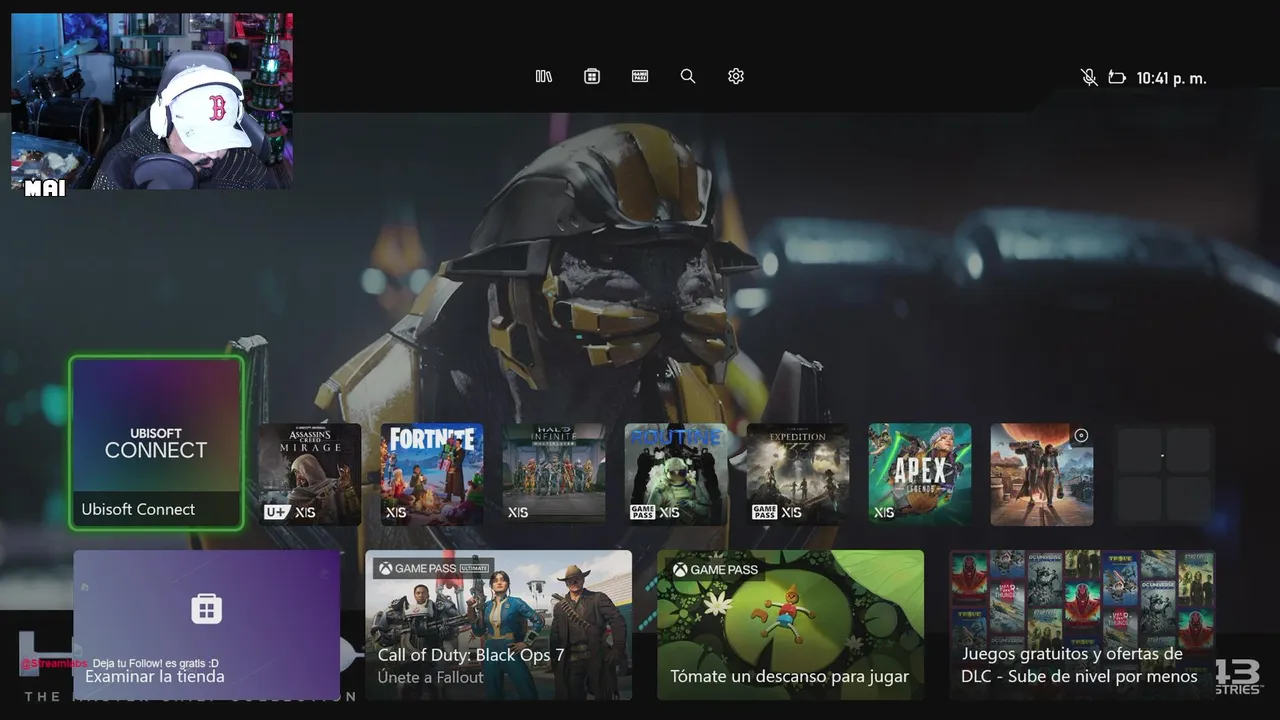Click the Game Pass badge on Routine tile

(x=642, y=513)
